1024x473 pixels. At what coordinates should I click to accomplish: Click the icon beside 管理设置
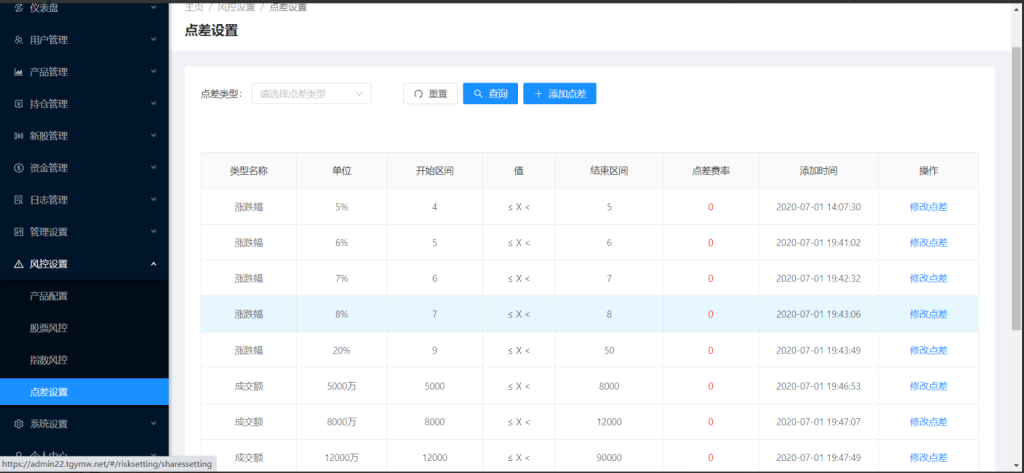click(x=18, y=232)
